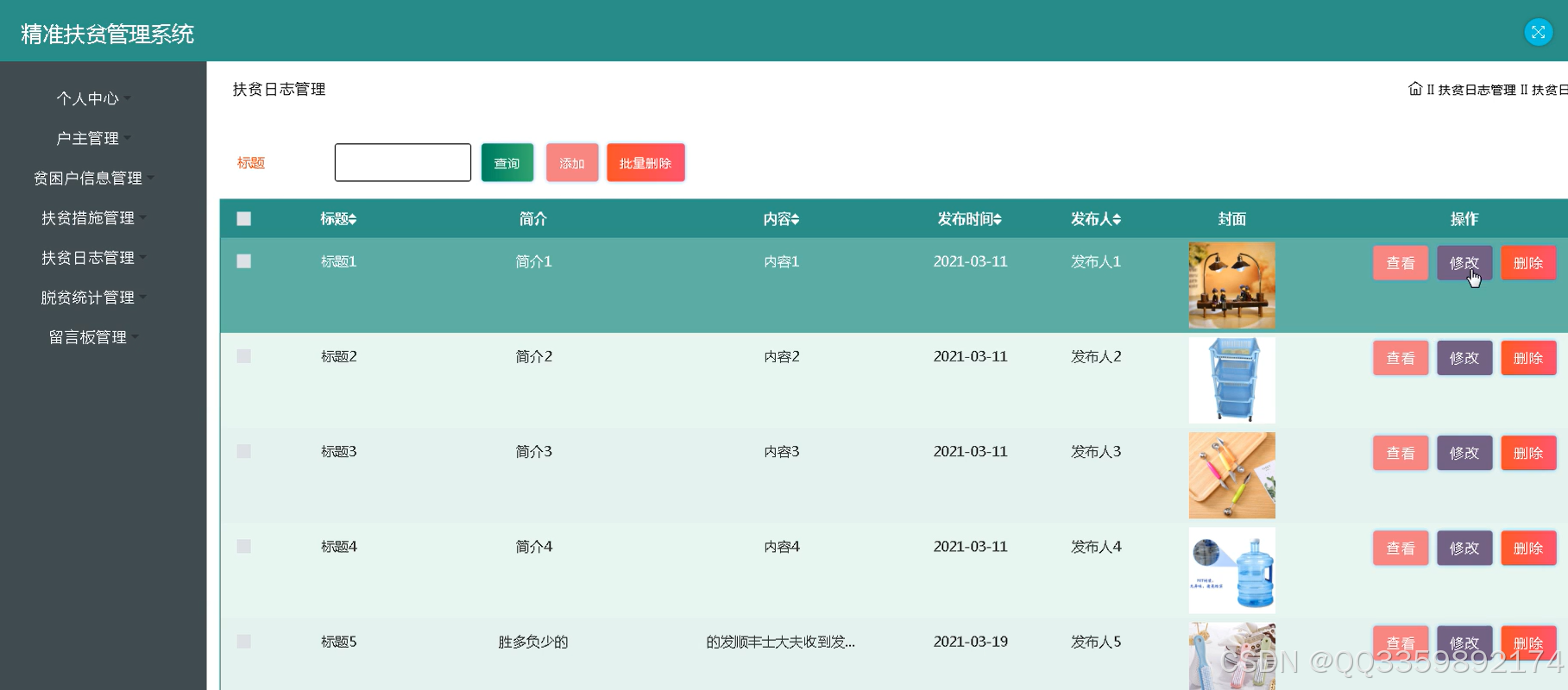Click the 精准扶贫管理系统 title

click(107, 34)
